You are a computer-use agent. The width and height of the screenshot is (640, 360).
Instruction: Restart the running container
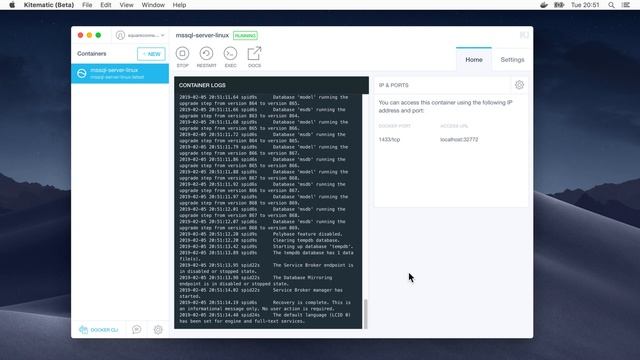pos(206,57)
